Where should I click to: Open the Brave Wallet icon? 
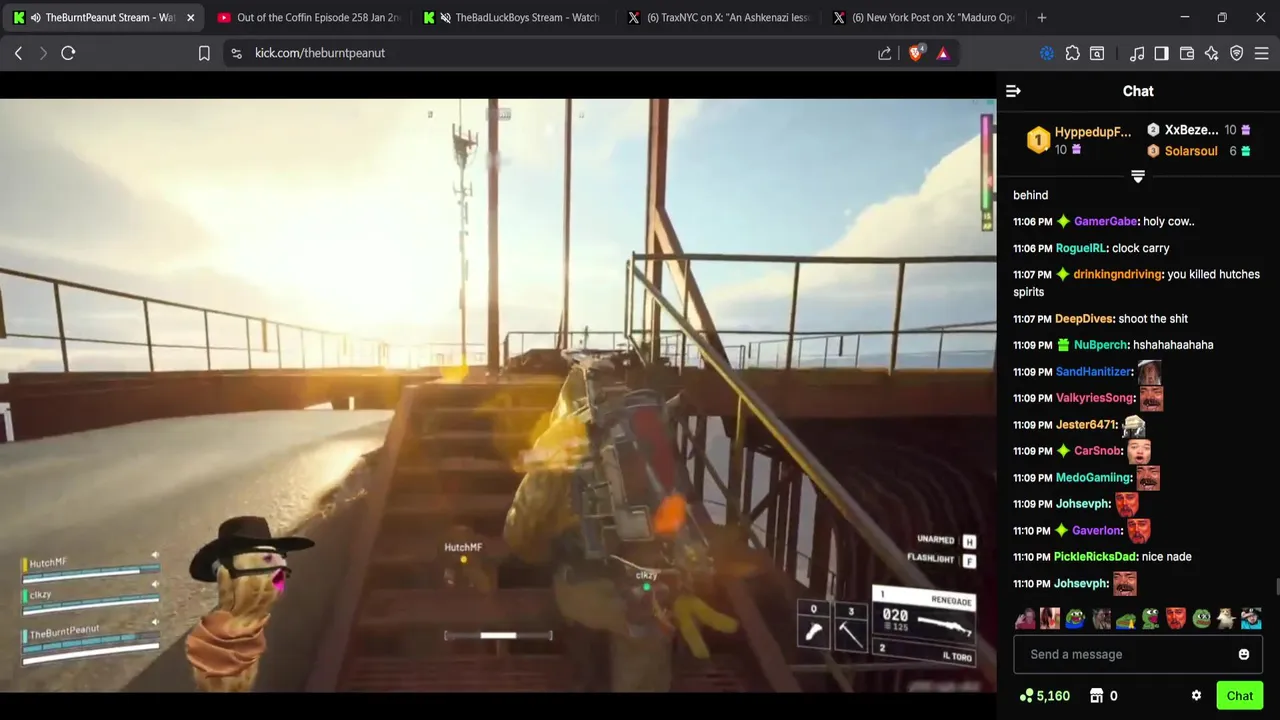[1187, 53]
